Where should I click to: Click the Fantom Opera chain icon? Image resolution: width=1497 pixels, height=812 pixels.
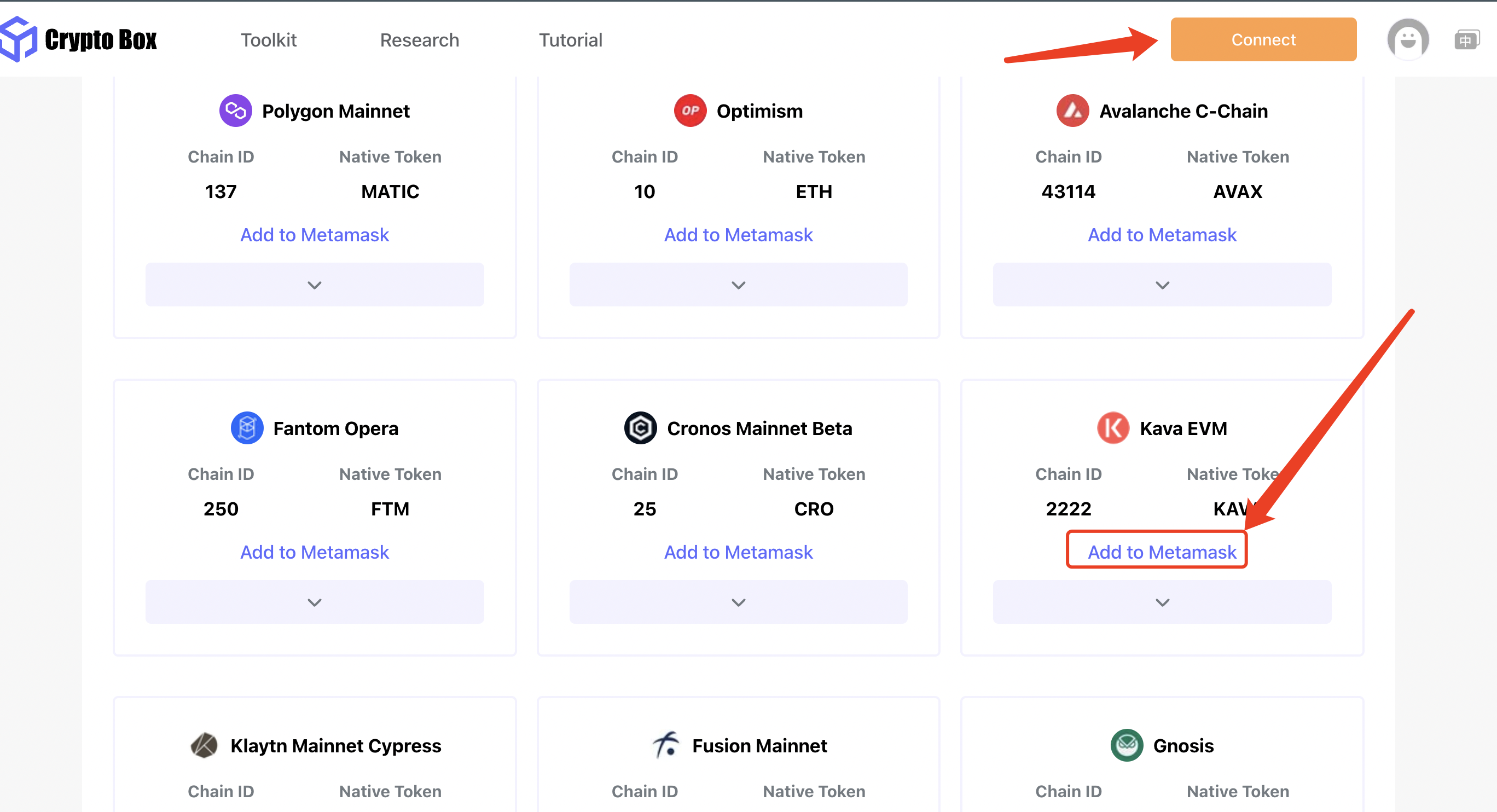point(247,428)
